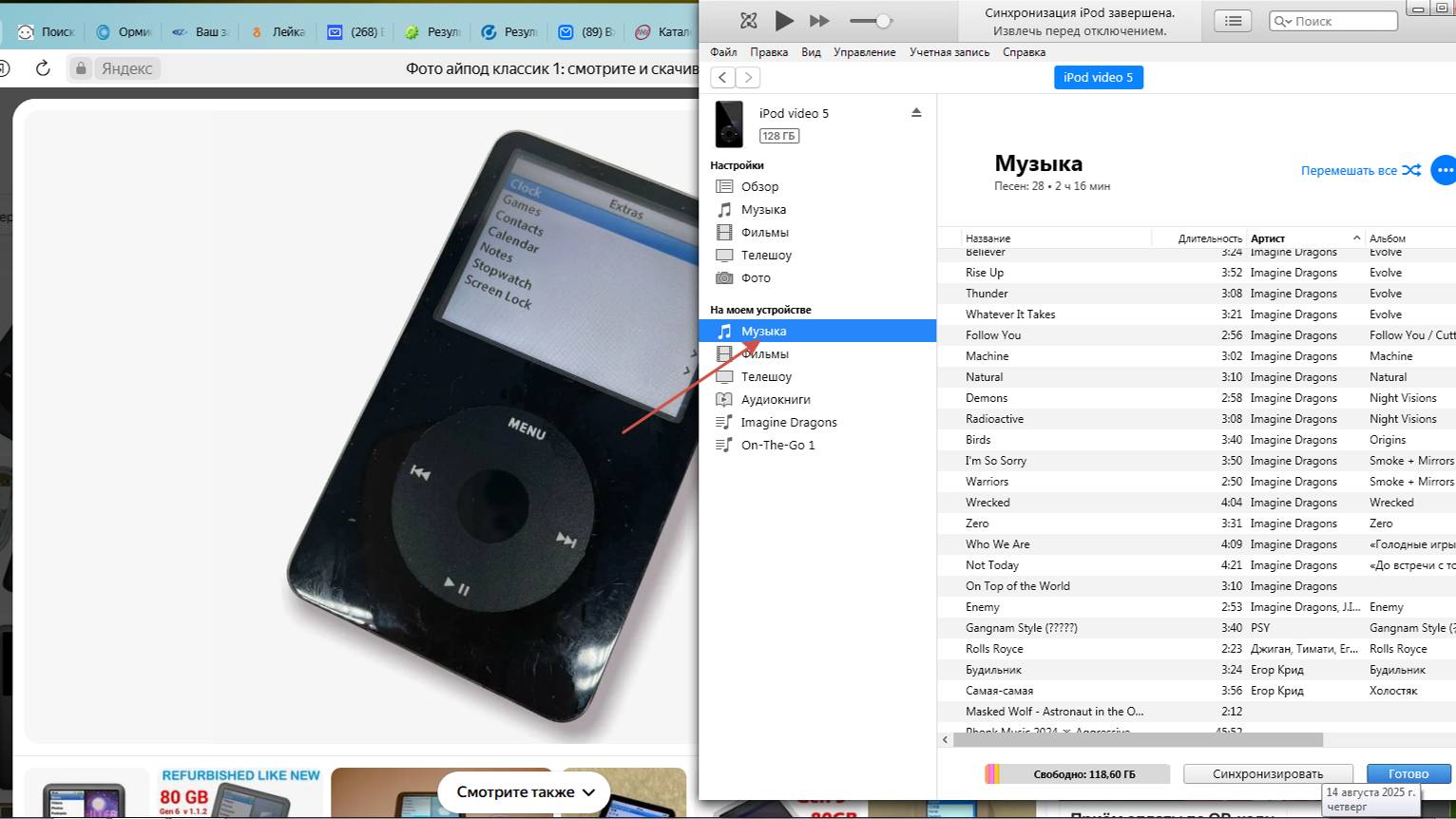Viewport: 1456px width, 819px height.
Task: Open the Imagine Dragons playlist
Action: click(x=789, y=423)
